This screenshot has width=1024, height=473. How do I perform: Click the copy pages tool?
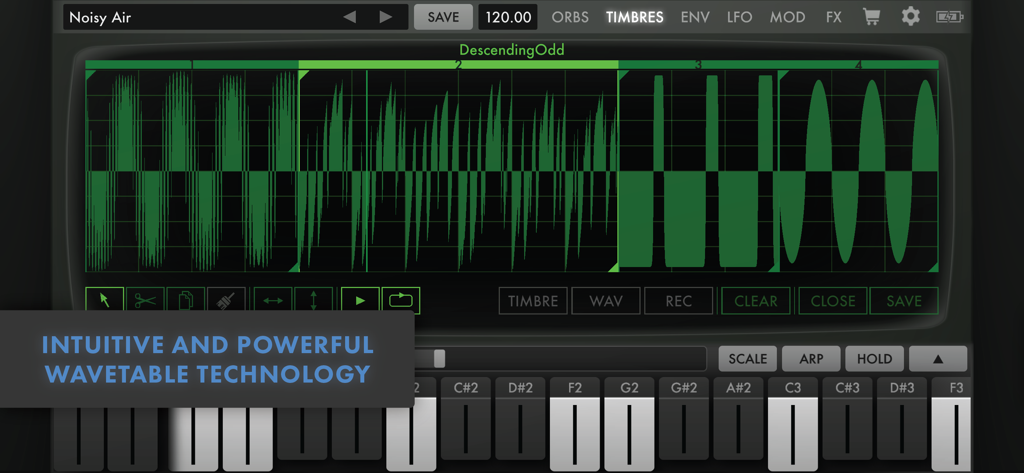coord(186,300)
